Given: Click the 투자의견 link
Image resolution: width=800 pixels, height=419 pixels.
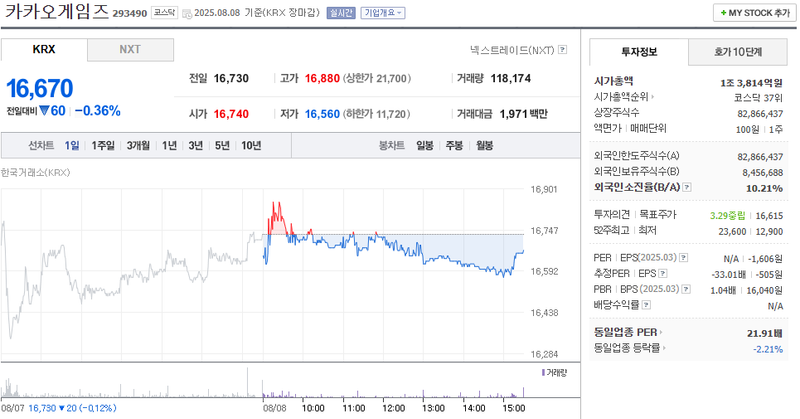Looking at the screenshot, I should pyautogui.click(x=612, y=214).
